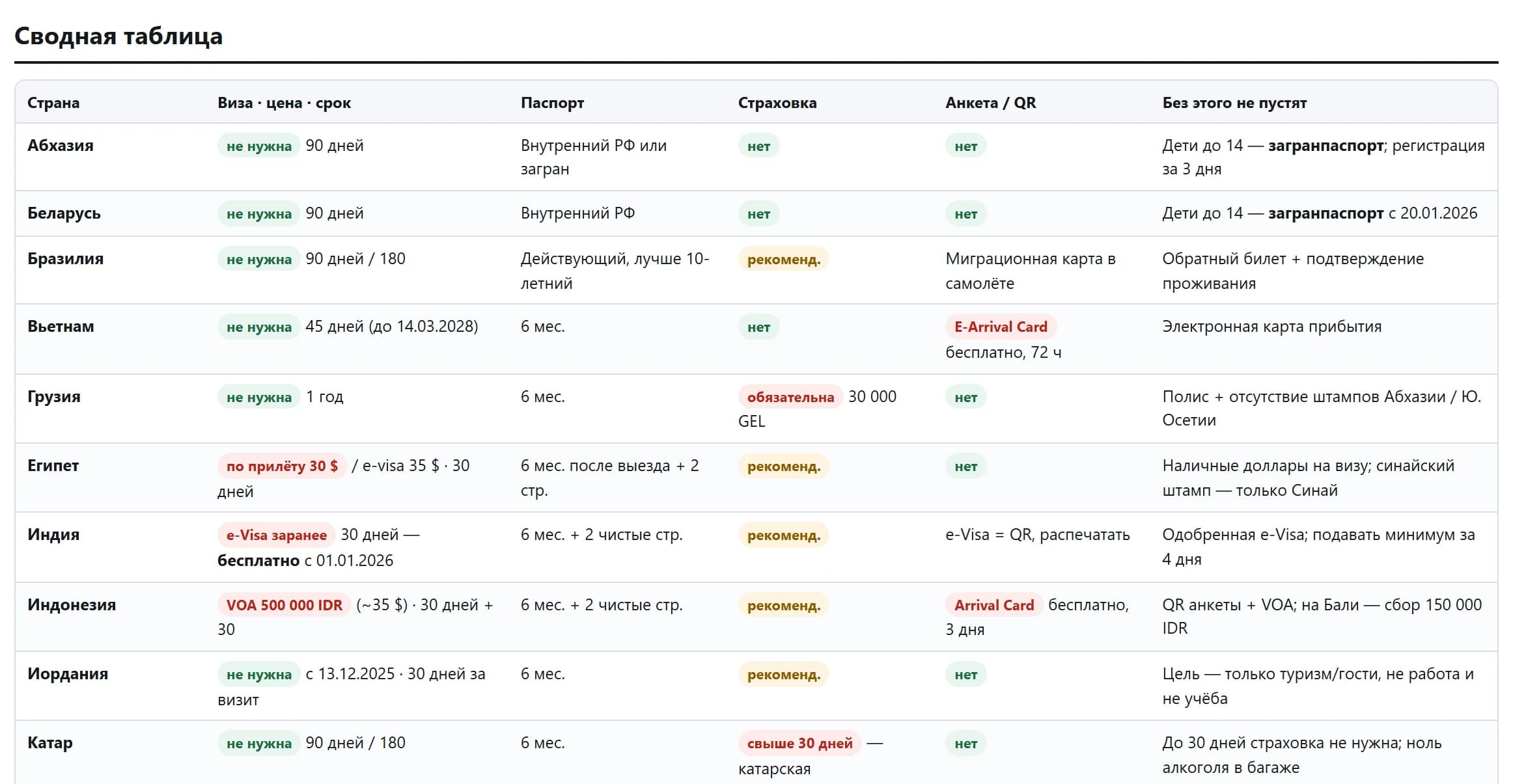Click the 'E-Arrival Card' badge for Vietnam

point(1001,327)
